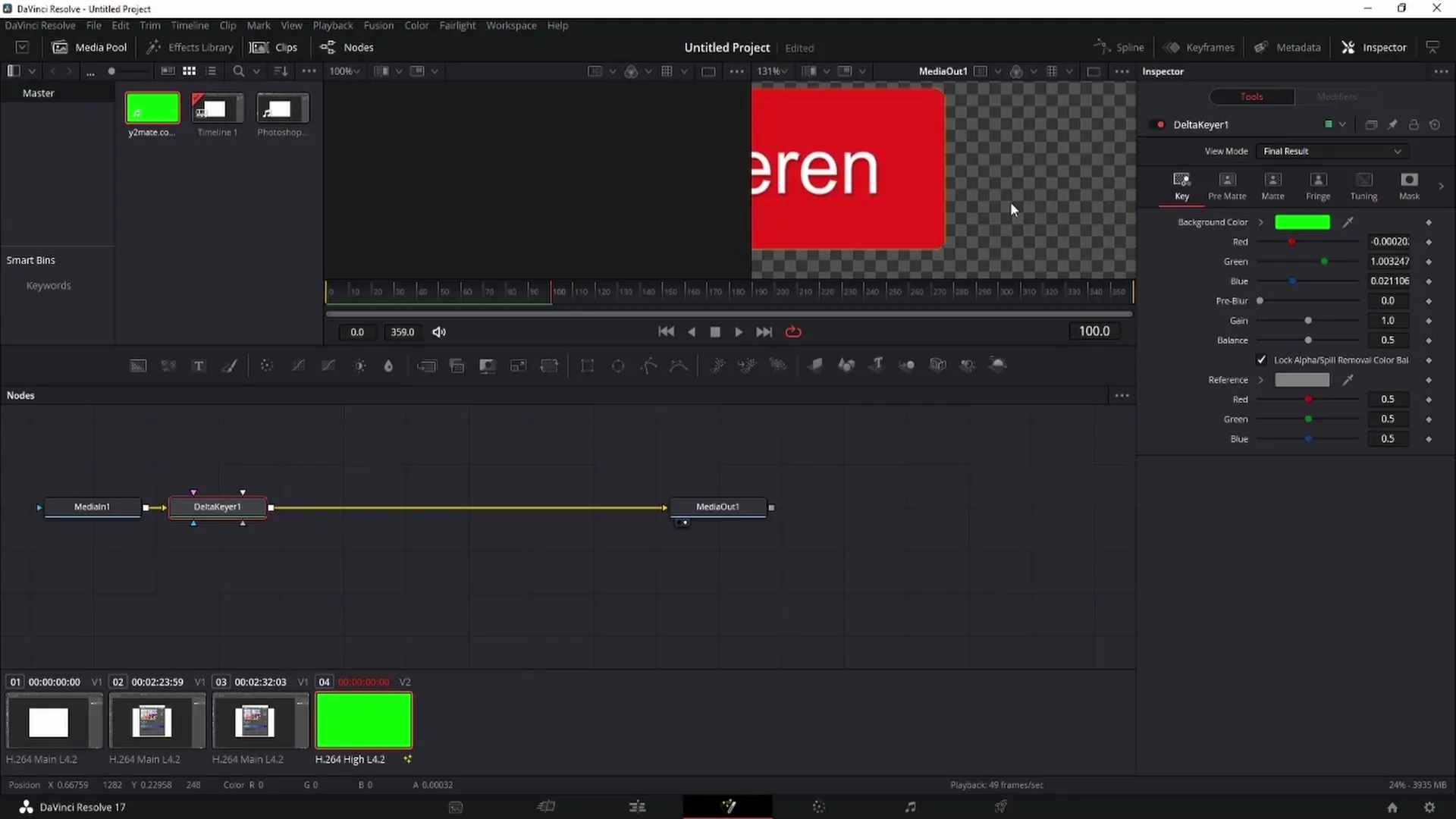Expand the View Mode dropdown

pos(1398,150)
